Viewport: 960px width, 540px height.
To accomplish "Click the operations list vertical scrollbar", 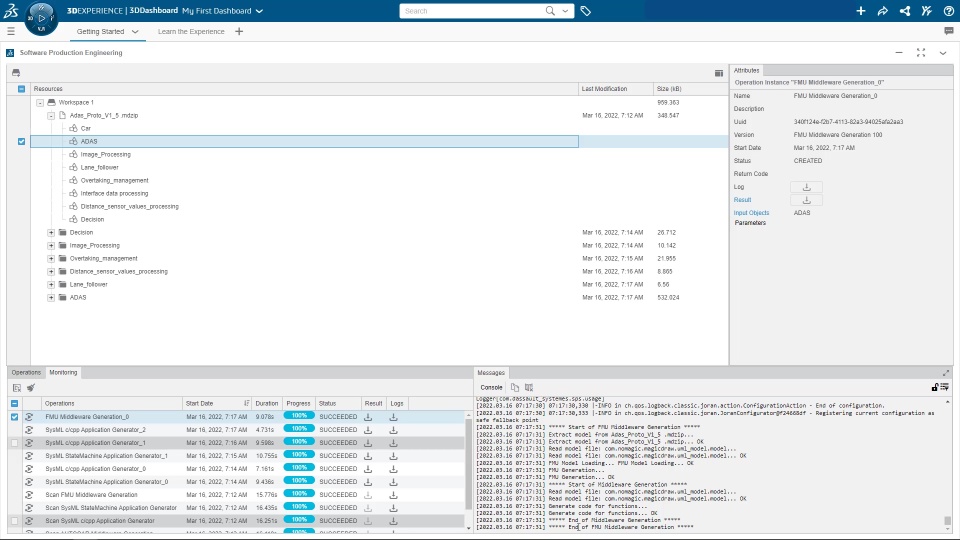I will click(469, 462).
